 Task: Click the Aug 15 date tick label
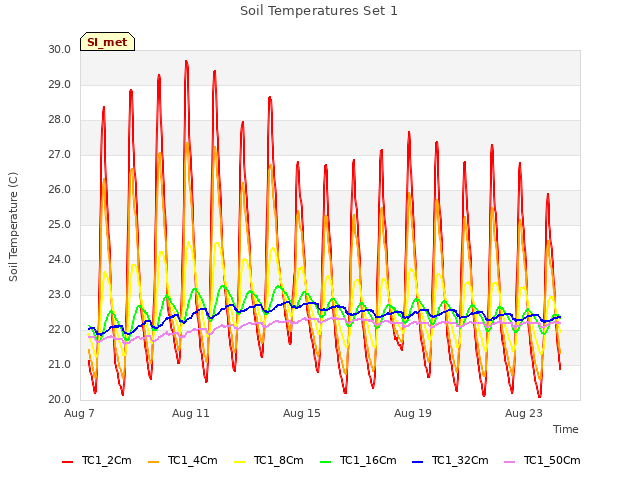[302, 413]
